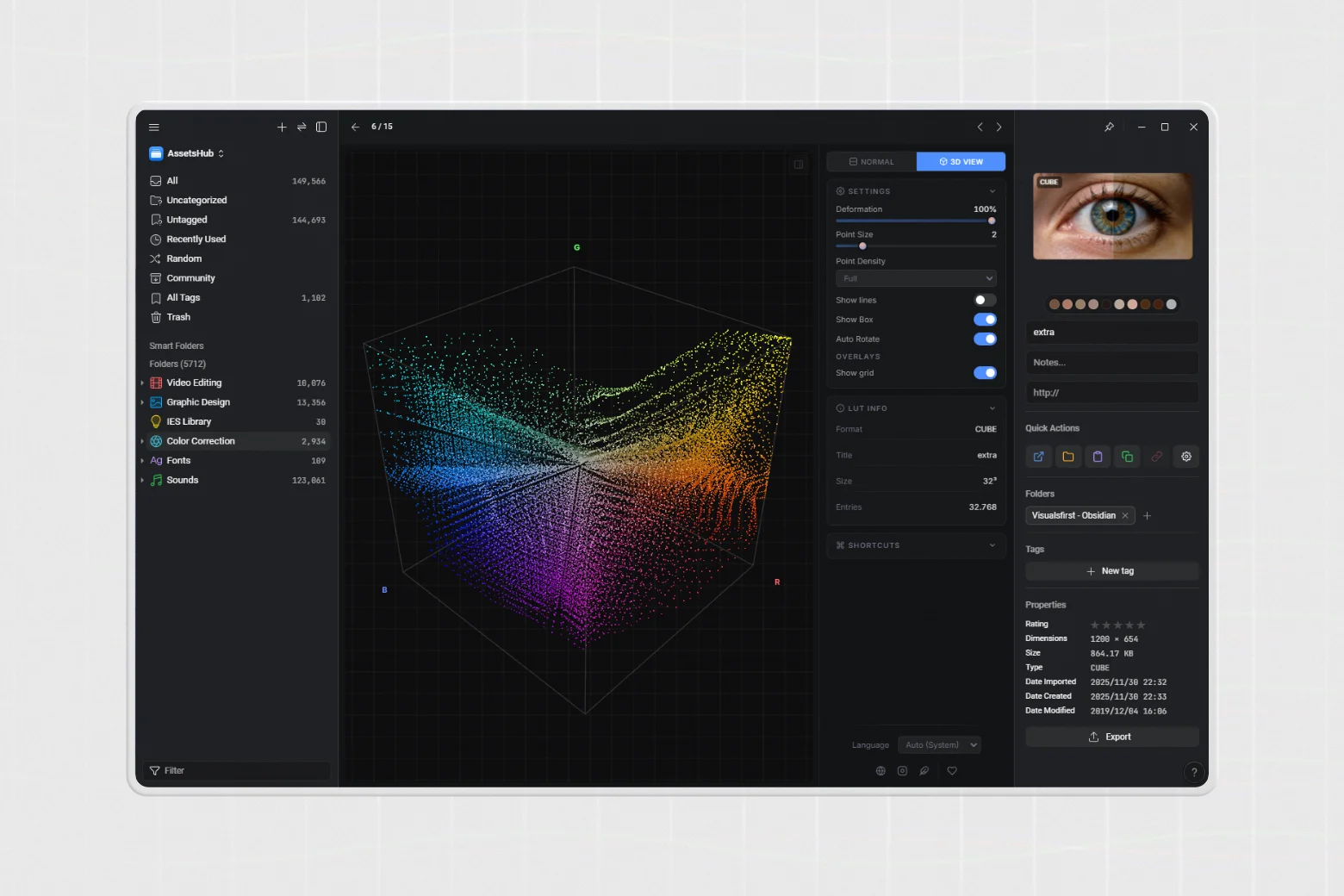The image size is (1344, 896).
Task: Toggle the sidebar panel layout icon
Action: (321, 127)
